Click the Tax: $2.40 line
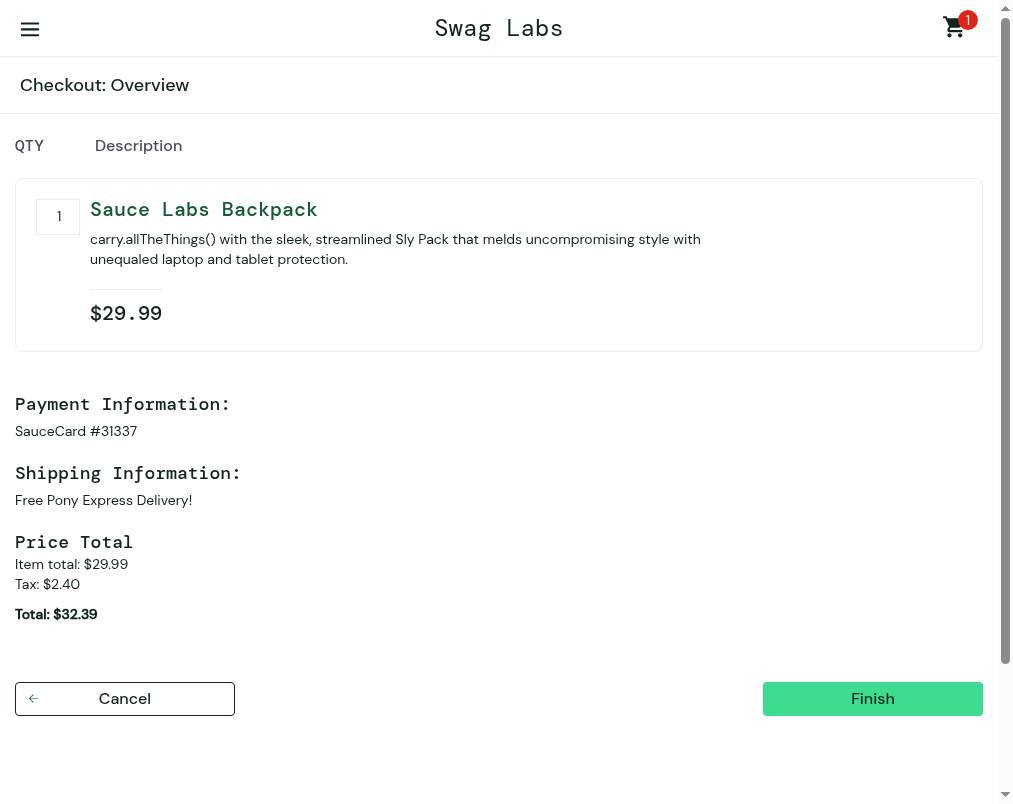The height and width of the screenshot is (804, 1013). 47,584
